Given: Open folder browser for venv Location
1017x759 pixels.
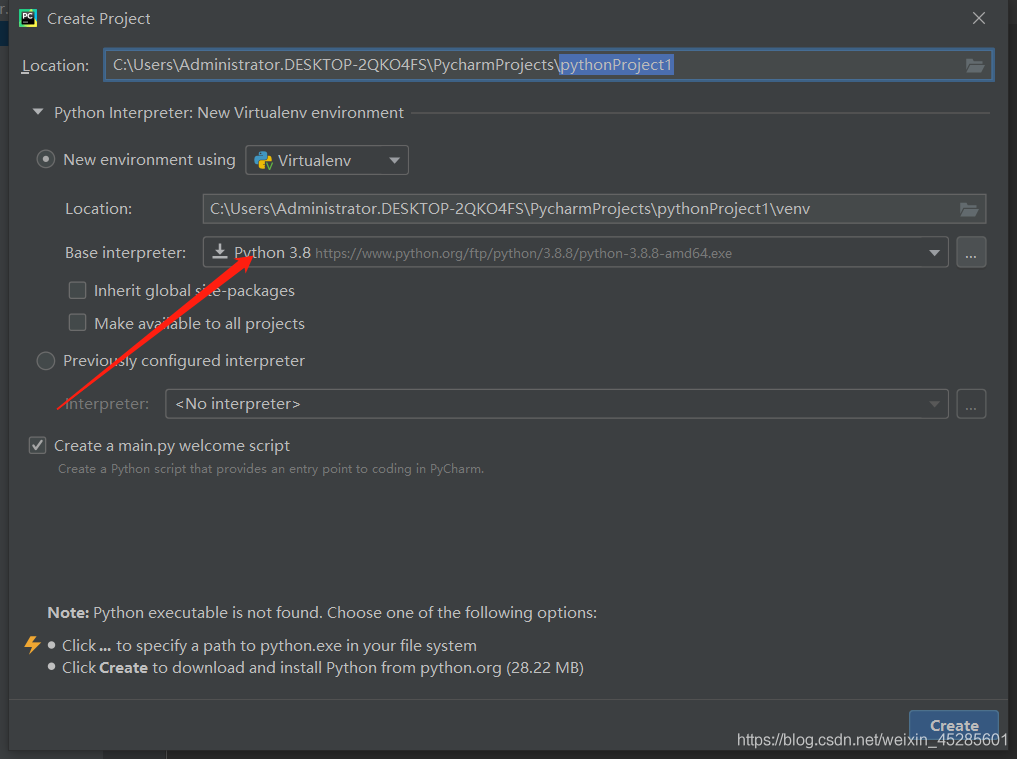Looking at the screenshot, I should point(968,209).
